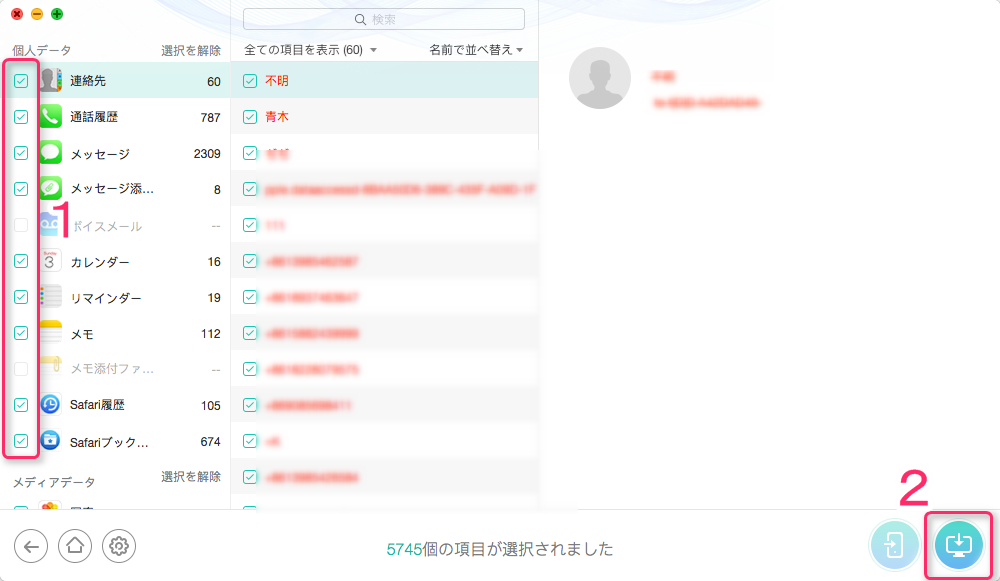Screen dimensions: 1000x581
Task: Select the リマインダー category label
Action: point(105,298)
